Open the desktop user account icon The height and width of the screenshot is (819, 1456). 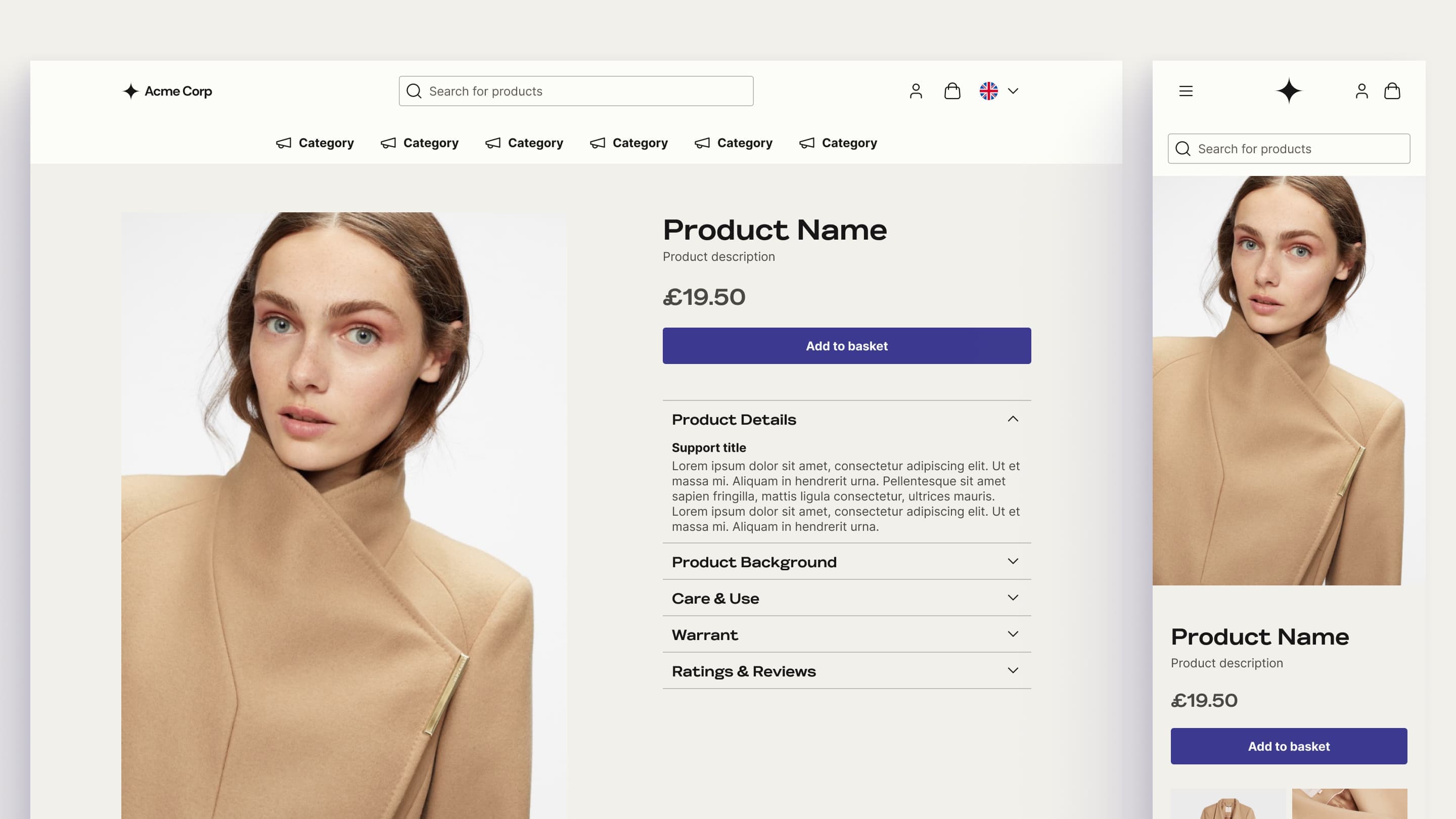pyautogui.click(x=916, y=91)
